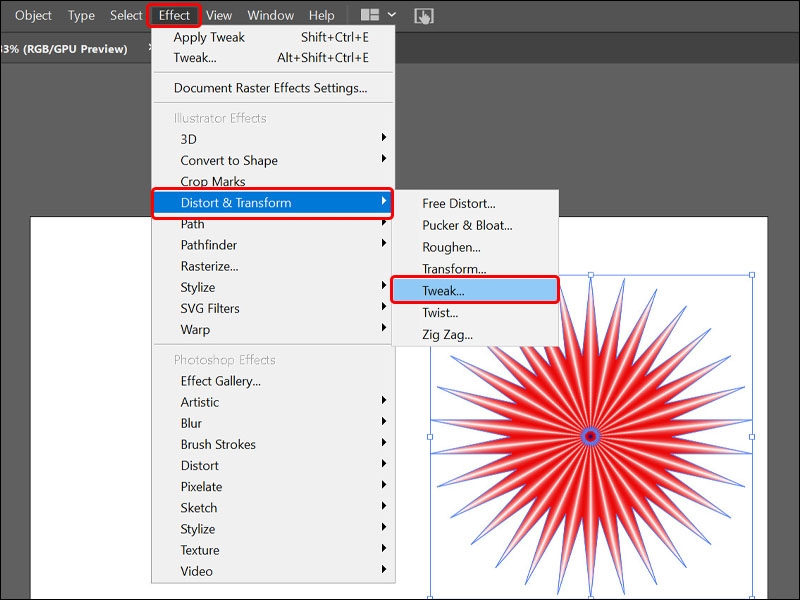Viewport: 800px width, 600px height.
Task: Expand Distort & Transform submenu
Action: [x=273, y=203]
